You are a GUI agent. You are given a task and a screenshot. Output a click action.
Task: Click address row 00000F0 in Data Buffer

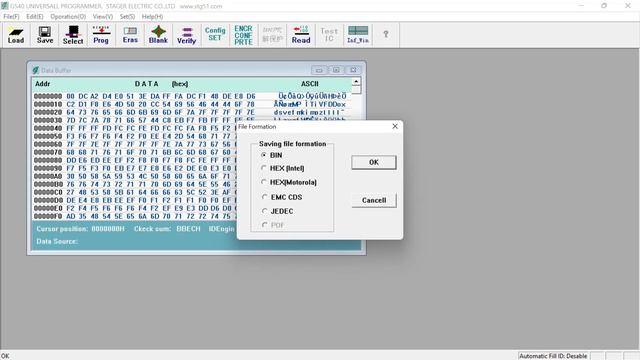pos(48,216)
